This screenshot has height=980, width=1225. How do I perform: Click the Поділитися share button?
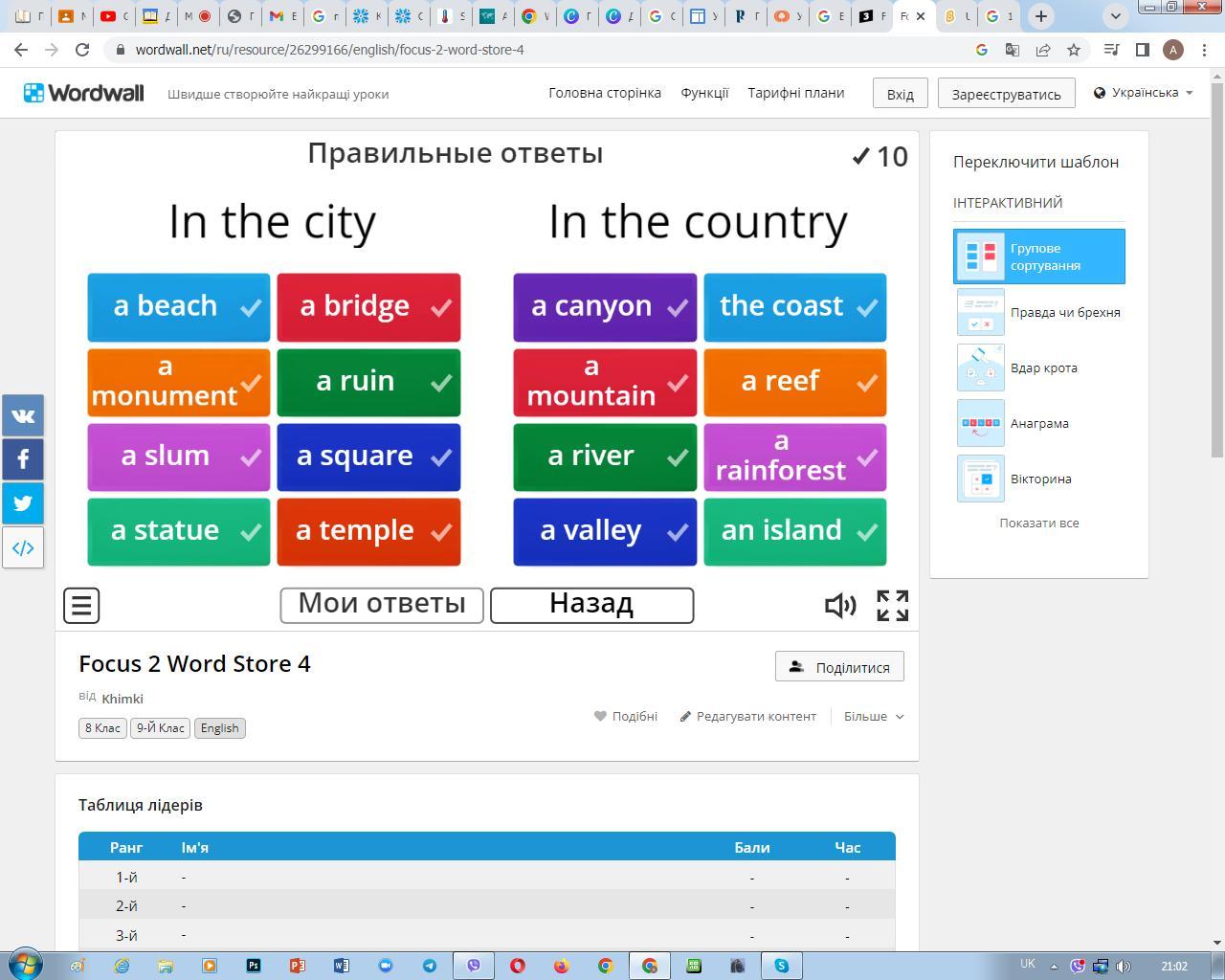tap(839, 667)
